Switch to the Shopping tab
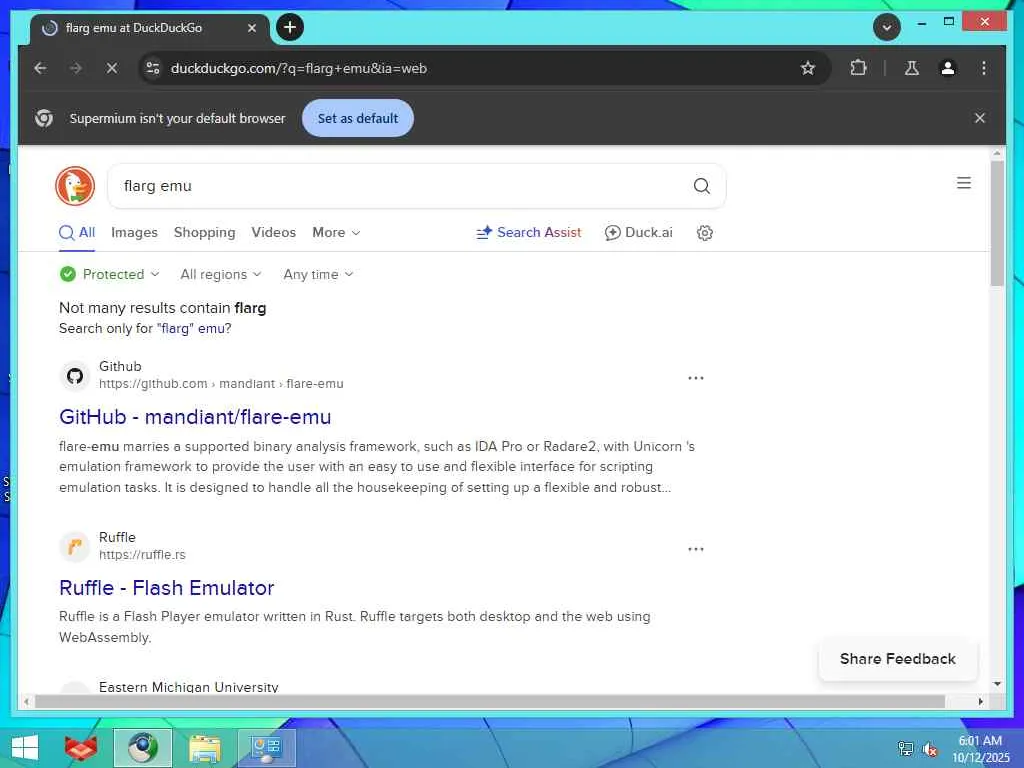This screenshot has width=1024, height=768. (x=204, y=232)
